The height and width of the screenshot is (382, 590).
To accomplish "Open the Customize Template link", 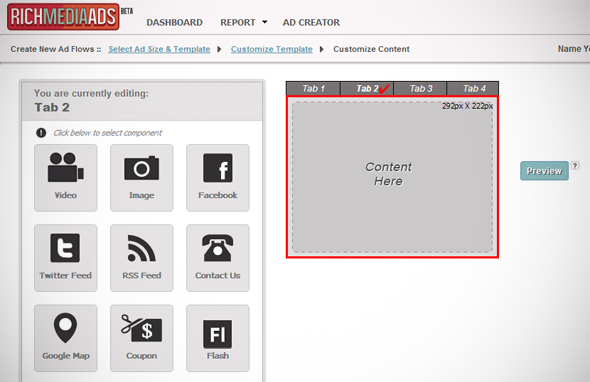I will click(272, 49).
